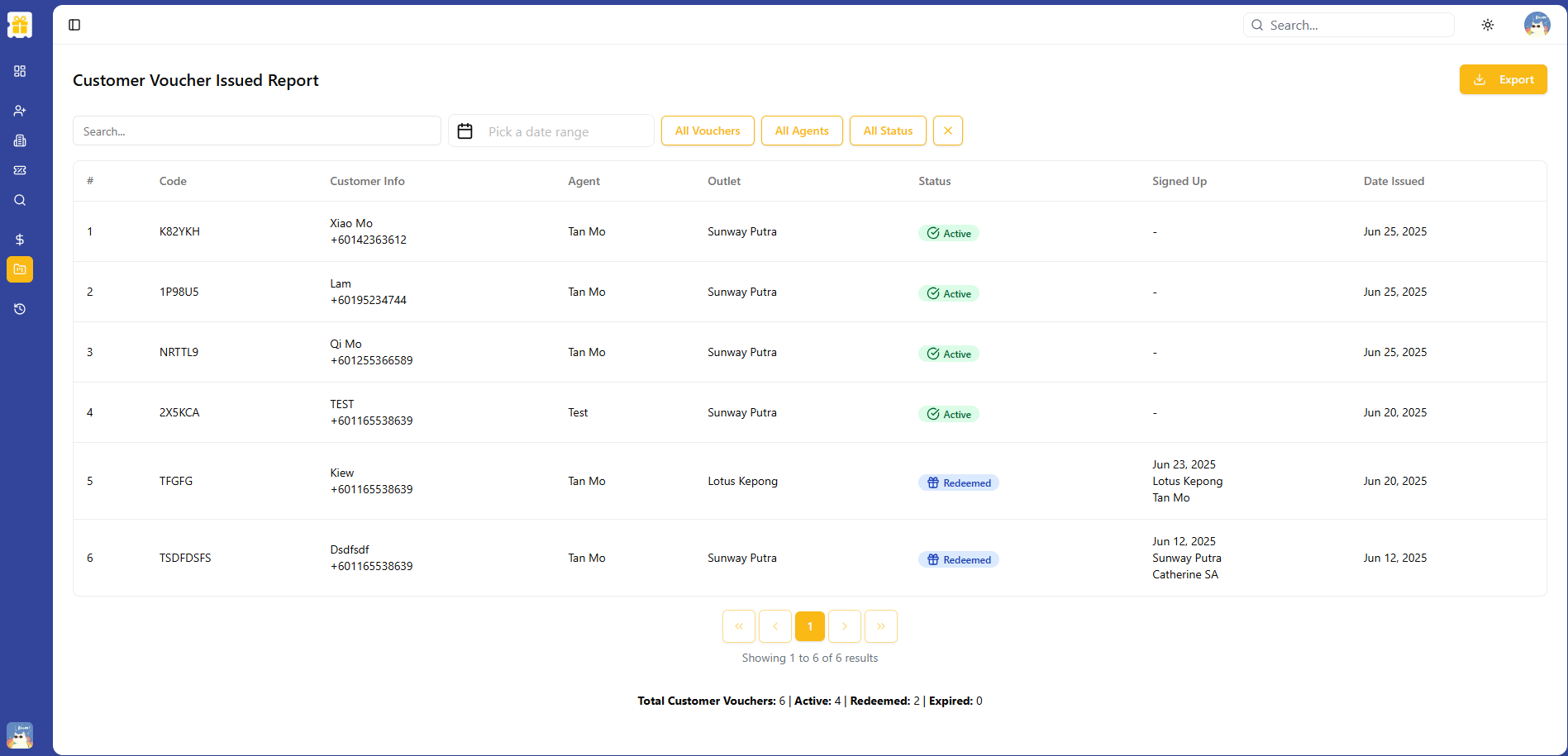
Task: Open the All Status filter dropdown
Action: click(888, 131)
